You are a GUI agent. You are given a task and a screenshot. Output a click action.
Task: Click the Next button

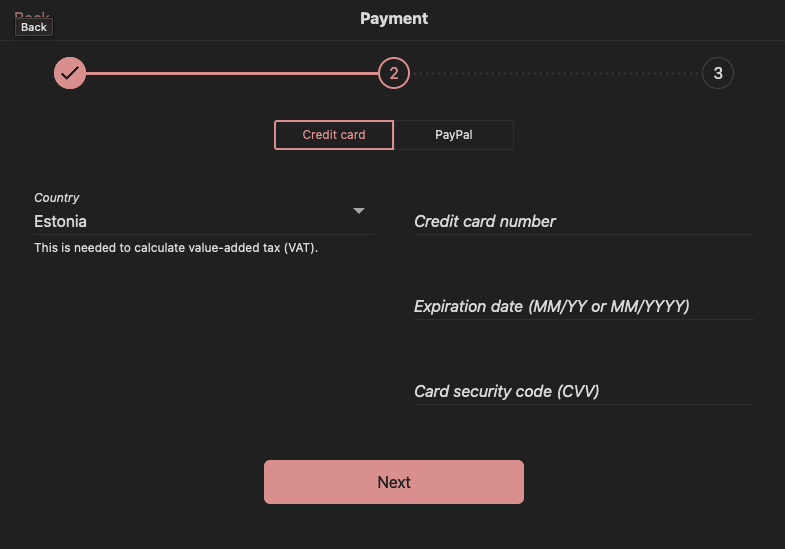click(394, 482)
